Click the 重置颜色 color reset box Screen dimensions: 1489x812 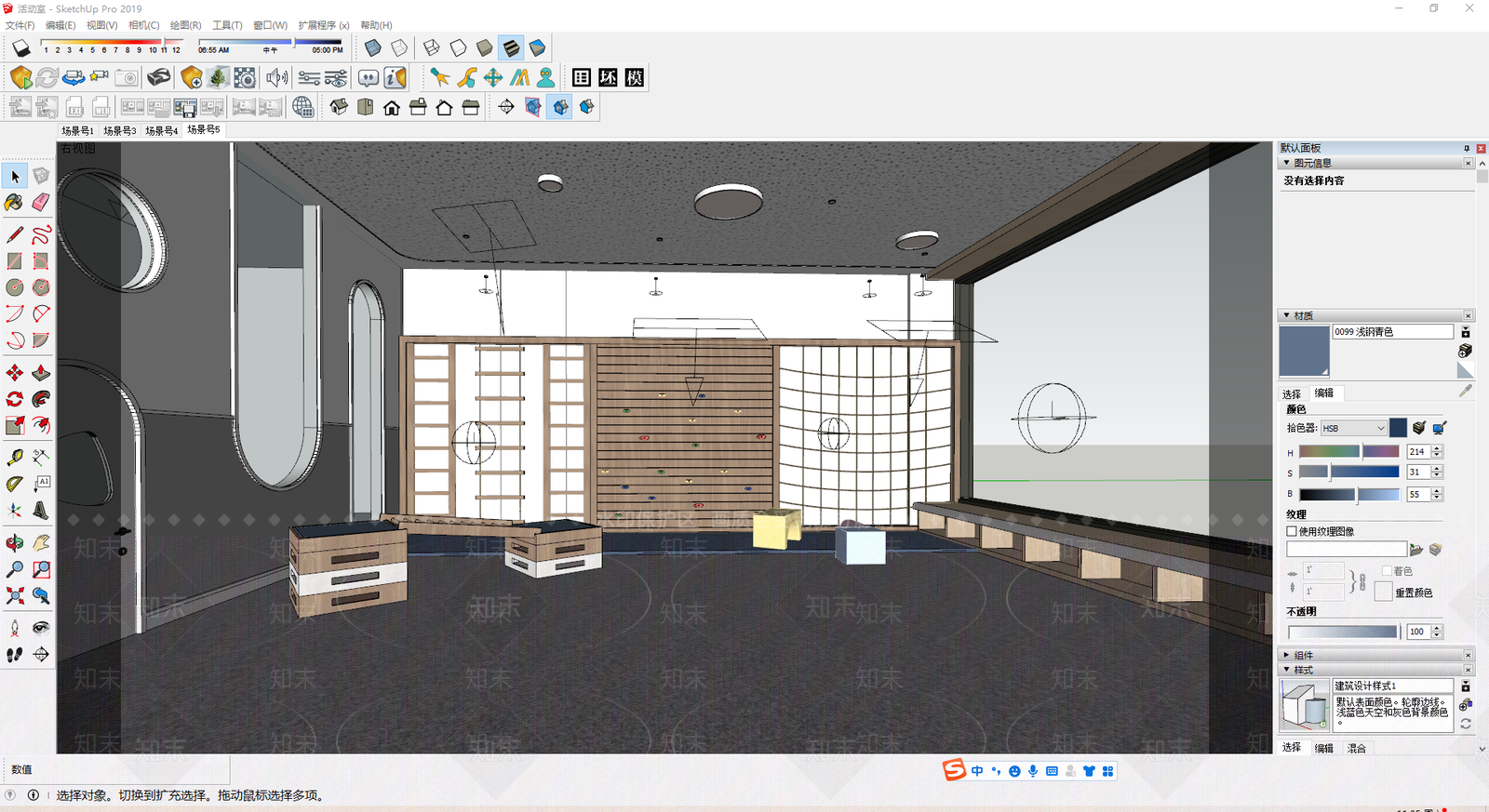click(1384, 592)
